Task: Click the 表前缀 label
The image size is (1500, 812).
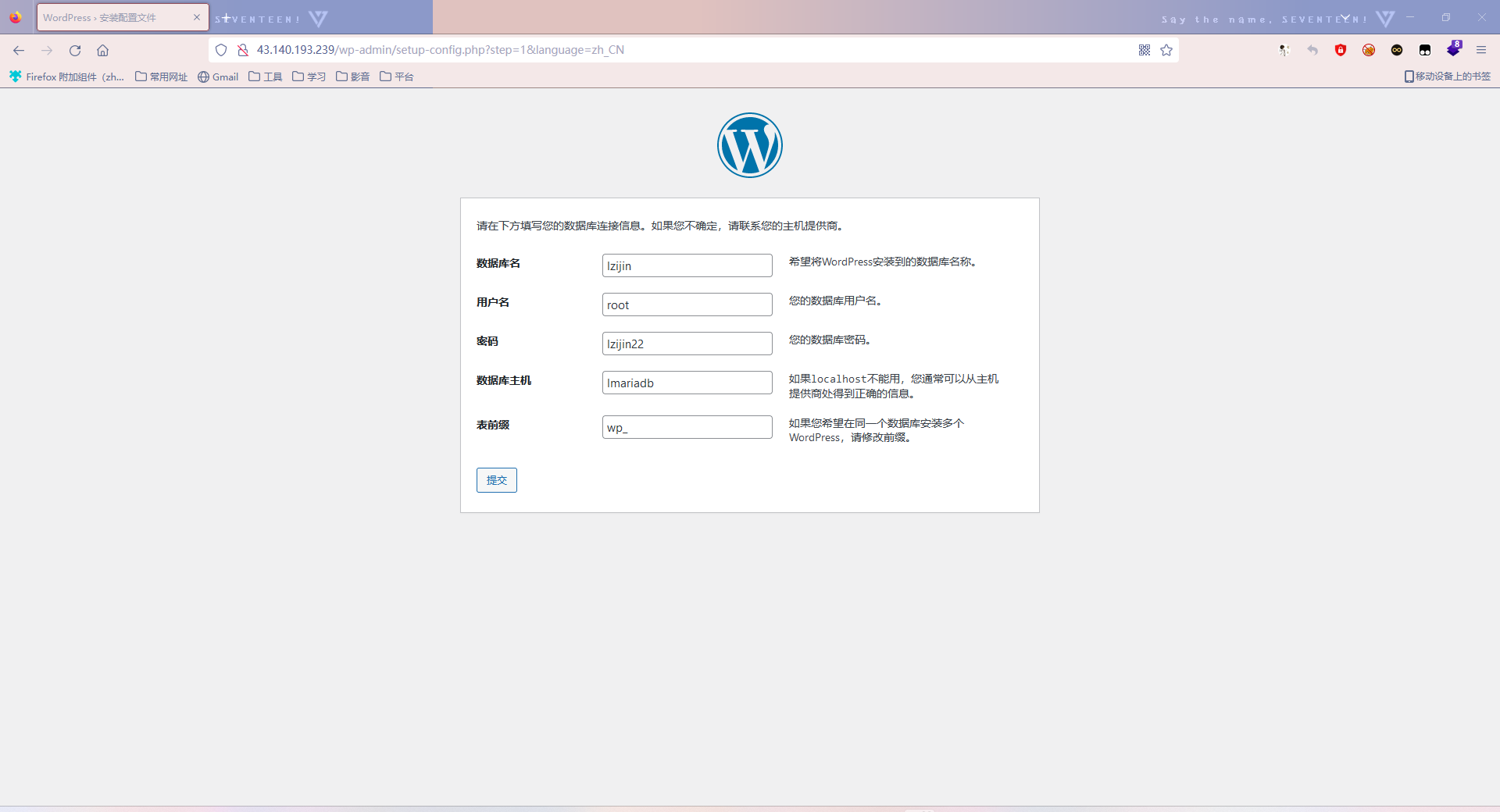Action: click(493, 425)
